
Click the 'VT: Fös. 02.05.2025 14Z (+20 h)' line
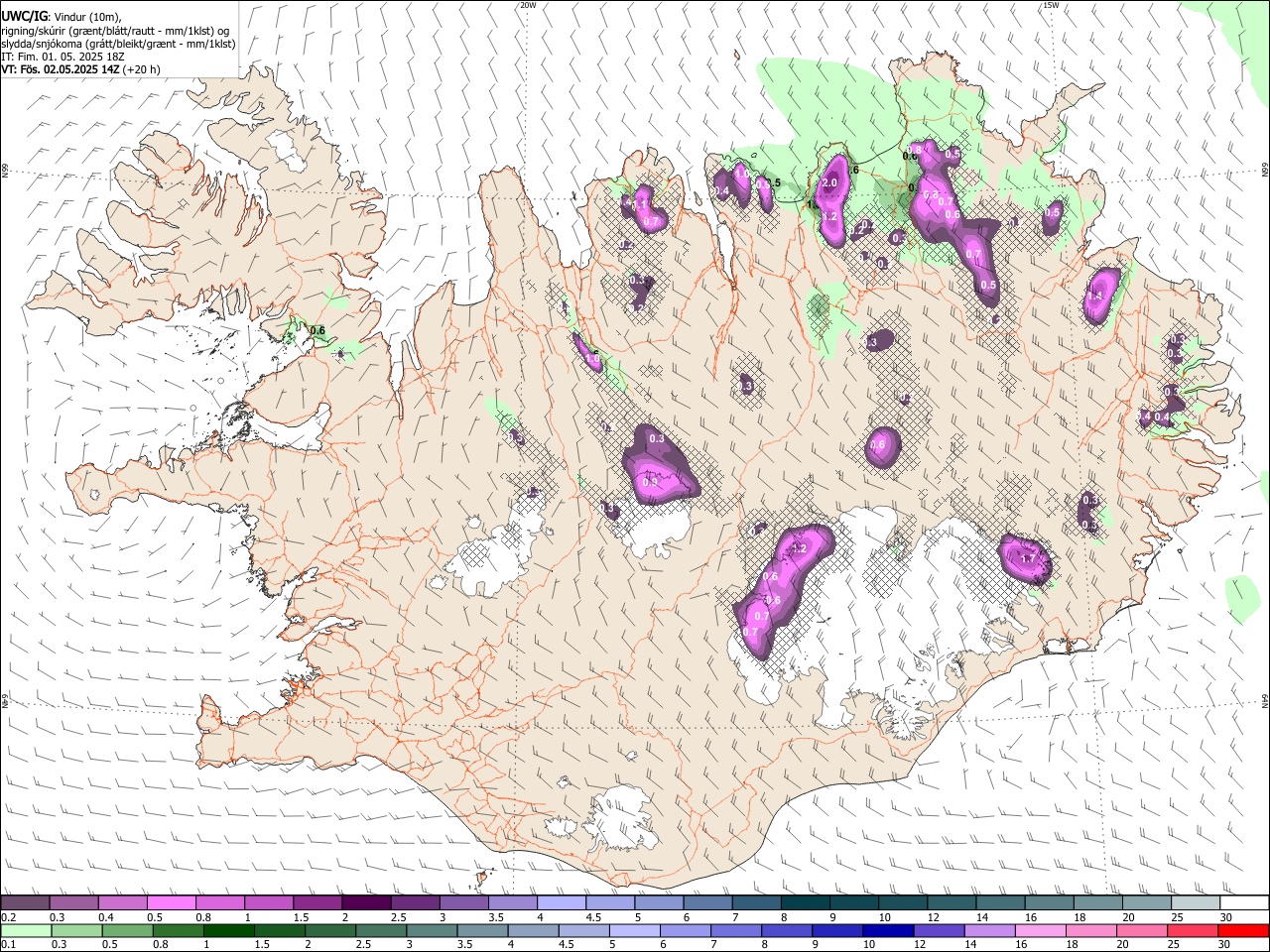click(81, 69)
